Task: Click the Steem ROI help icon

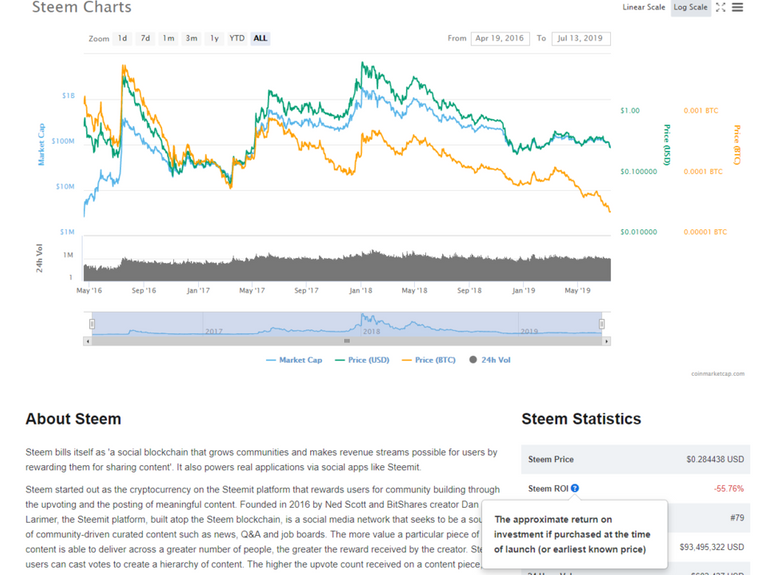Action: [575, 489]
